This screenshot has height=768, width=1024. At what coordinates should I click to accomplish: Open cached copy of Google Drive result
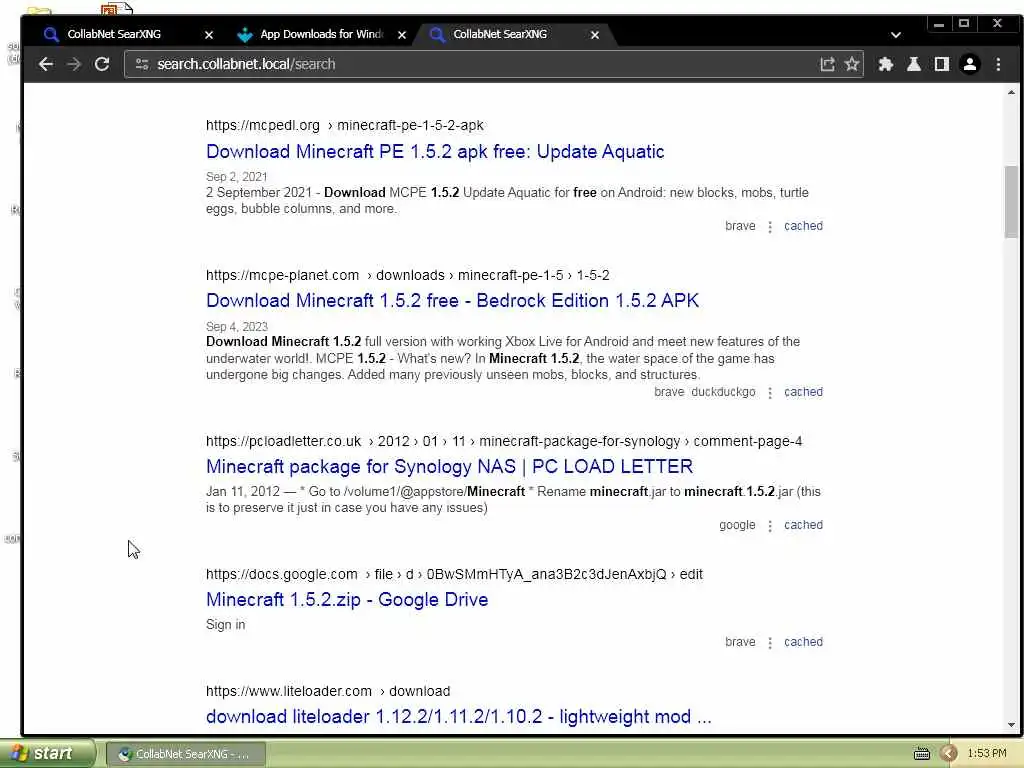point(803,642)
